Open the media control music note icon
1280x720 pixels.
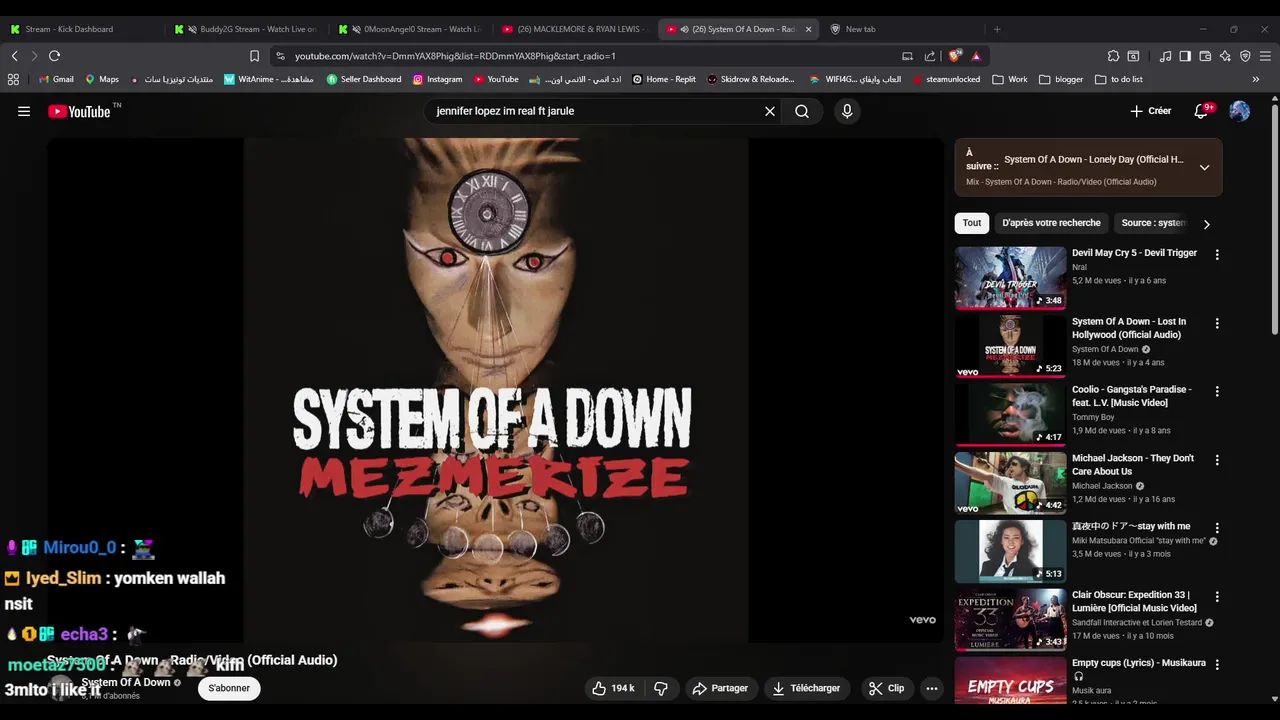(x=1165, y=56)
